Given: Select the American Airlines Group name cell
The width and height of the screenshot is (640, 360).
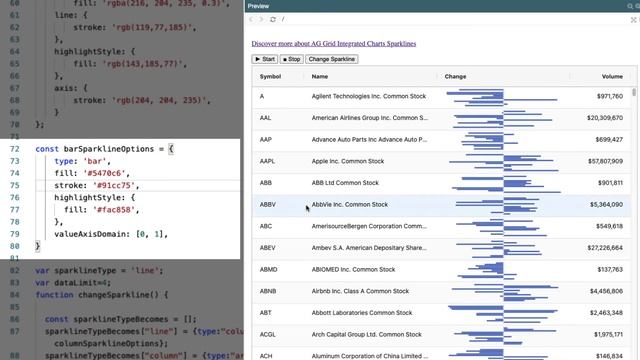Looking at the screenshot, I should coord(370,118).
